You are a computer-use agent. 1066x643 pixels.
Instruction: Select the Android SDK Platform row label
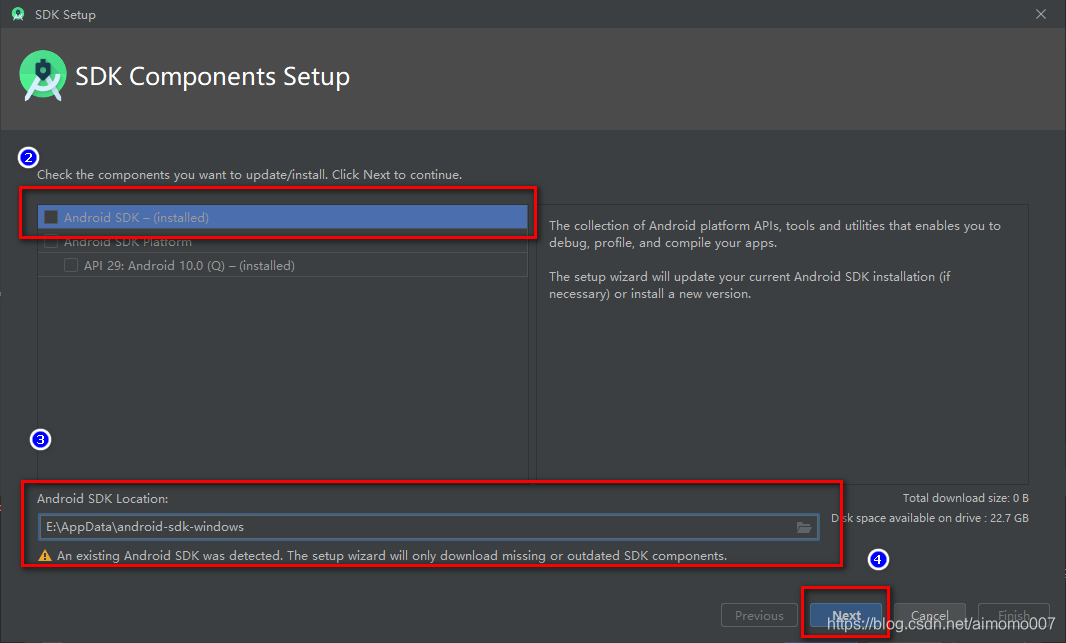coord(128,242)
